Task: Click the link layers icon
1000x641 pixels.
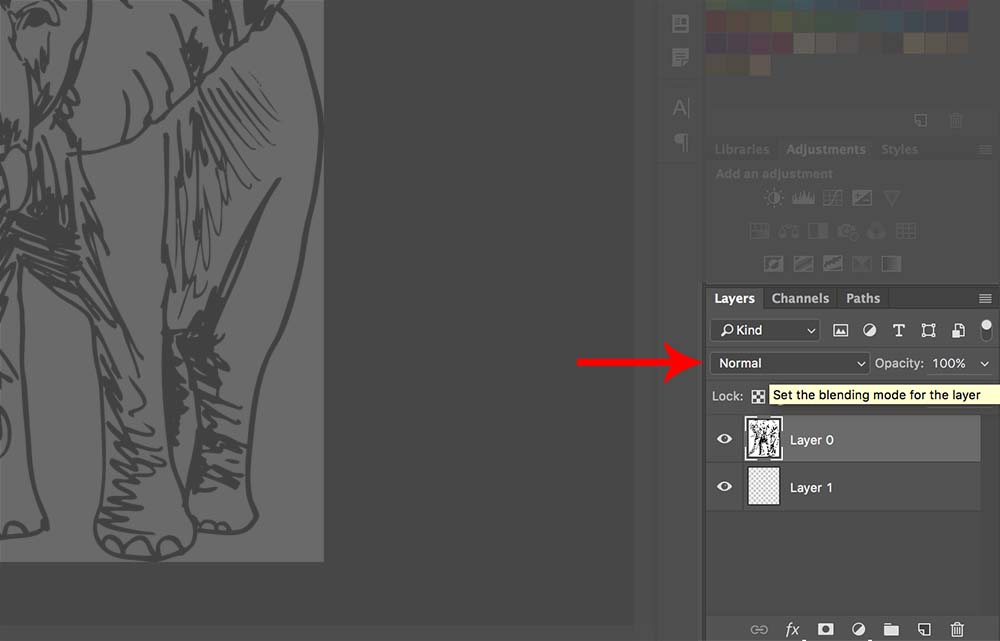Action: [759, 629]
